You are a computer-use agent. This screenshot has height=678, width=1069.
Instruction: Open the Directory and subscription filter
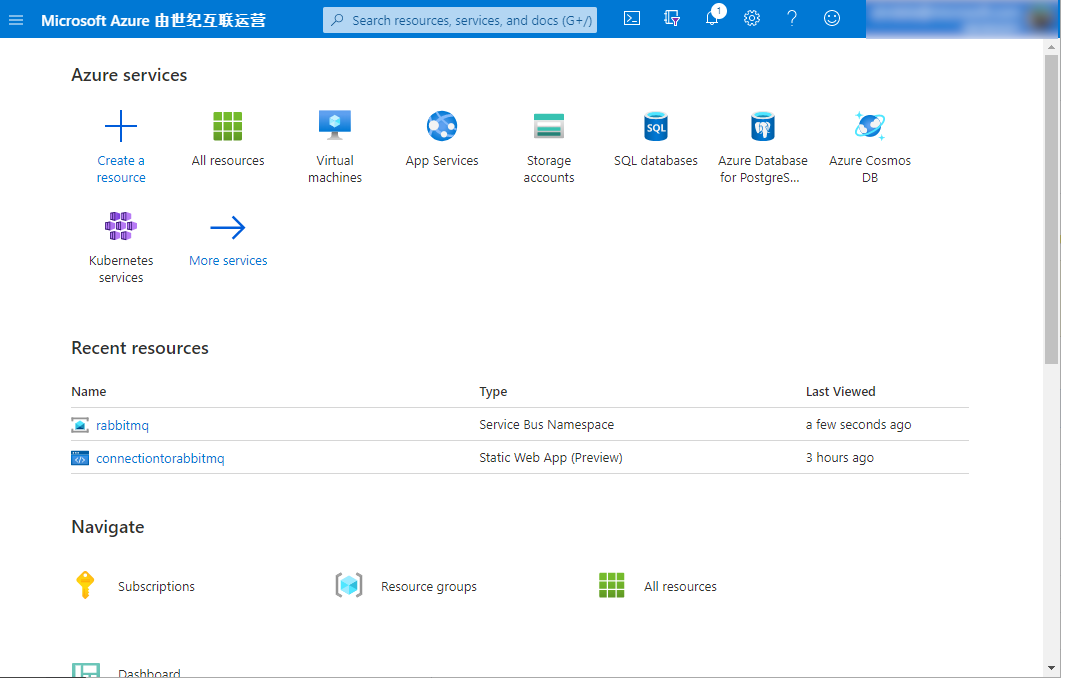672,19
